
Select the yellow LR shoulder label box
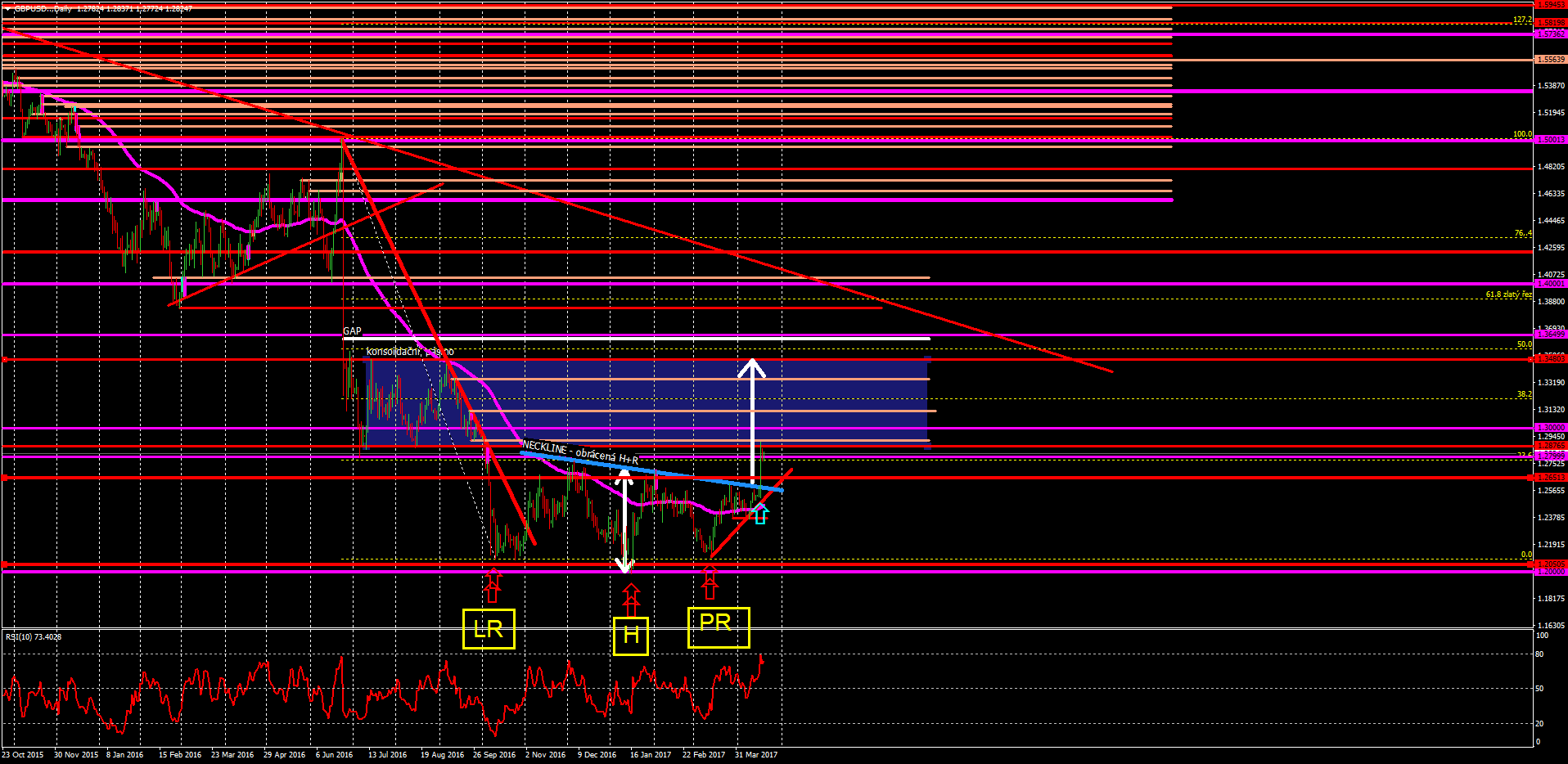[x=489, y=629]
